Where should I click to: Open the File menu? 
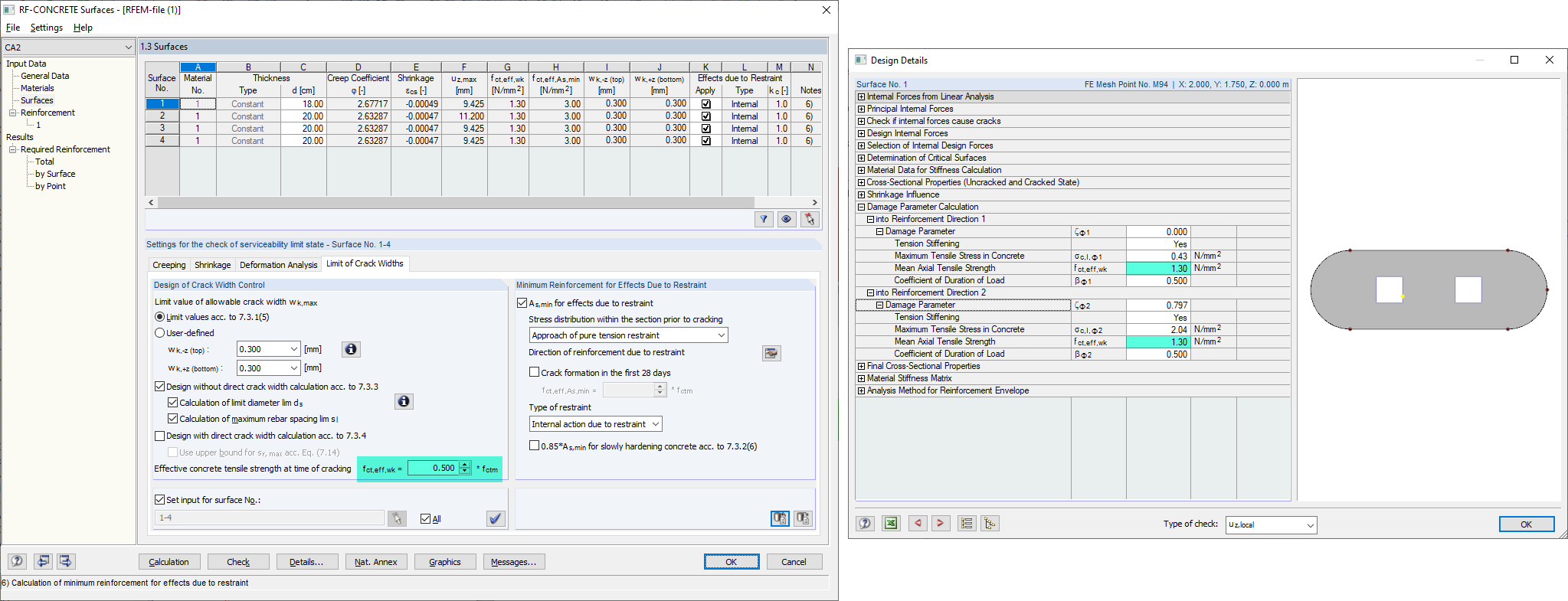pyautogui.click(x=13, y=28)
